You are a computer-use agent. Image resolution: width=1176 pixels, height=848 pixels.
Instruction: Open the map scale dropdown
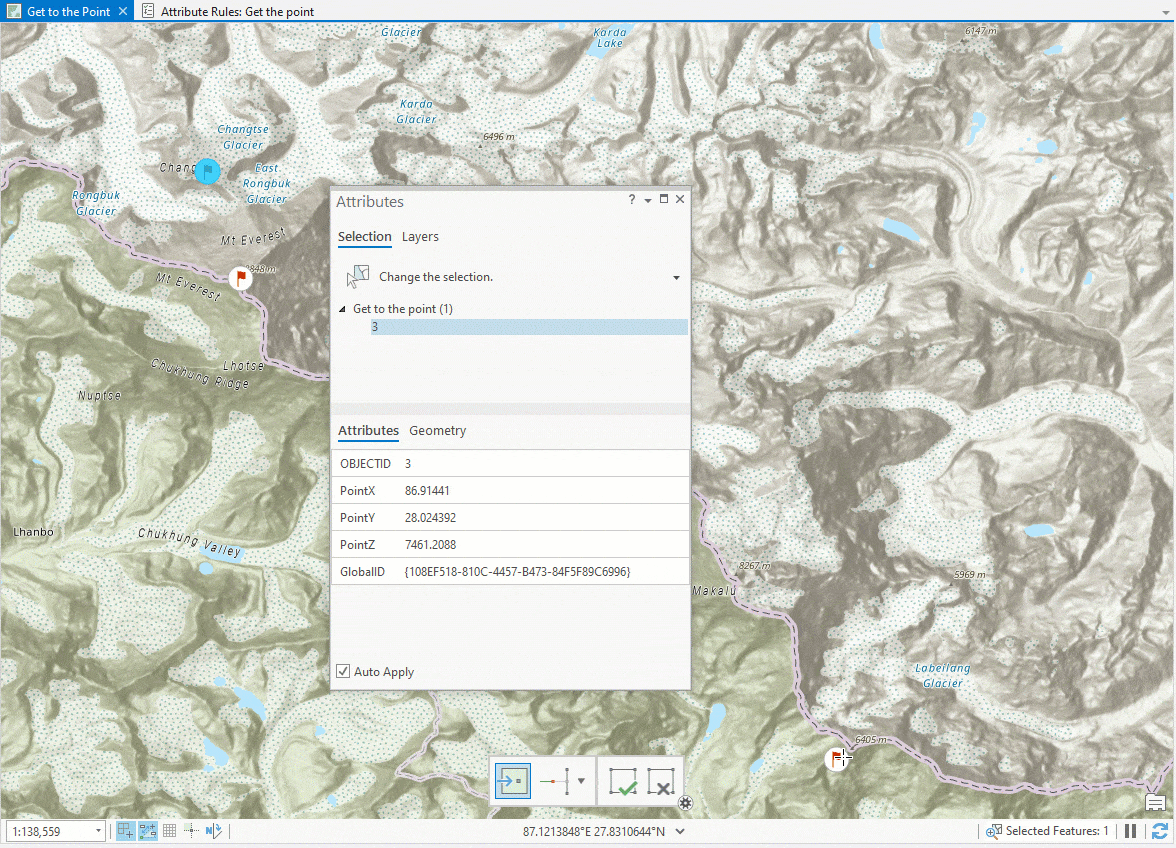point(98,831)
